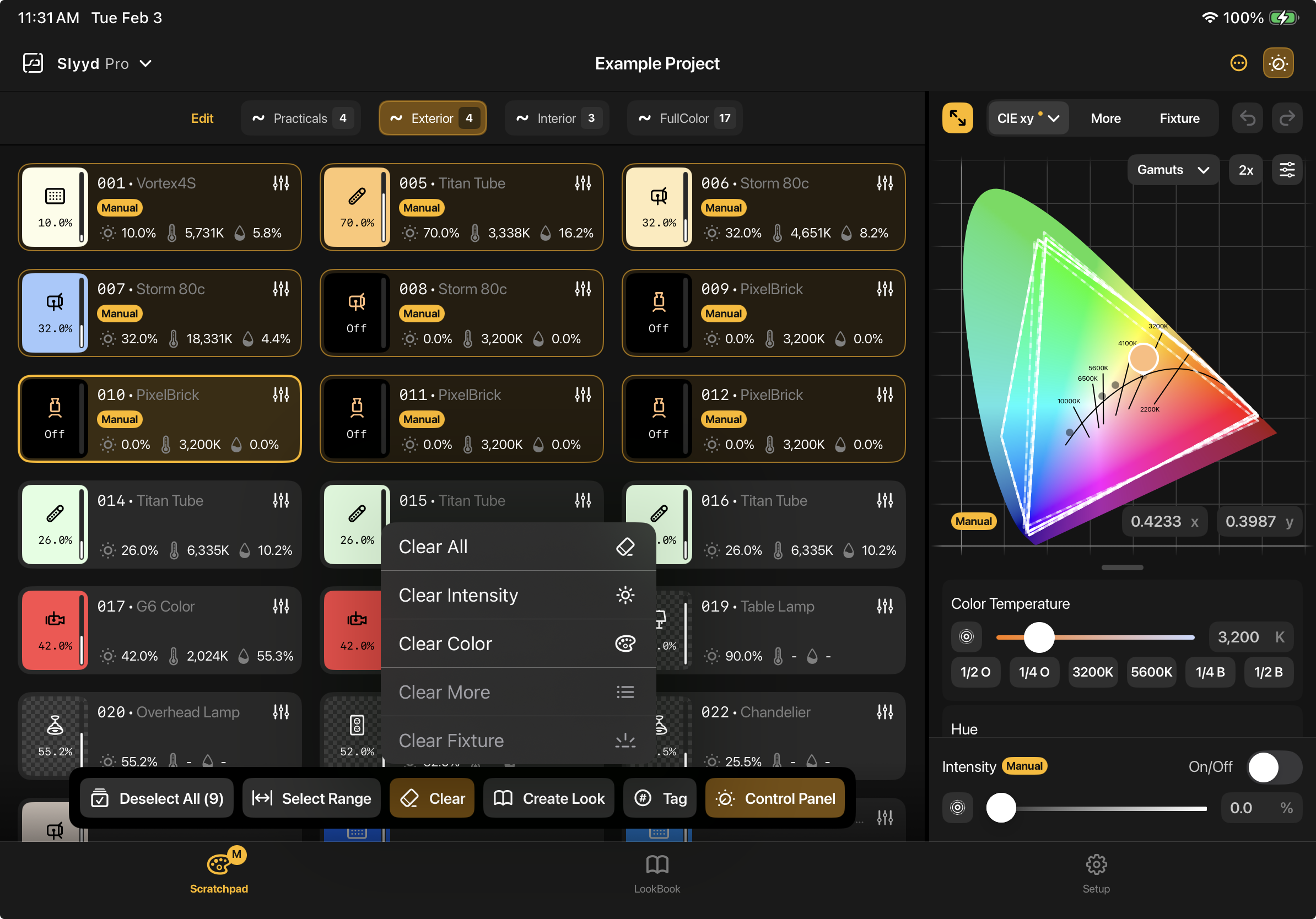1316x919 pixels.
Task: Switch to the LookBook tab
Action: click(x=657, y=874)
